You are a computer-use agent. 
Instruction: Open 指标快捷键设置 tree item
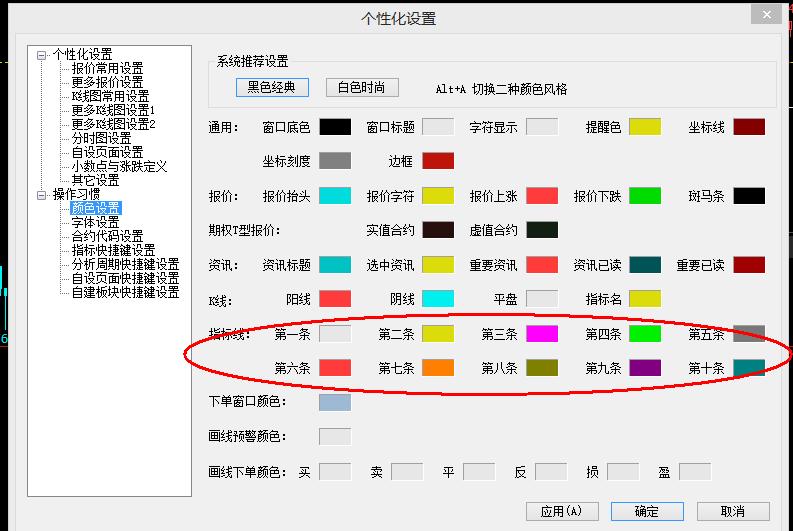[x=113, y=250]
